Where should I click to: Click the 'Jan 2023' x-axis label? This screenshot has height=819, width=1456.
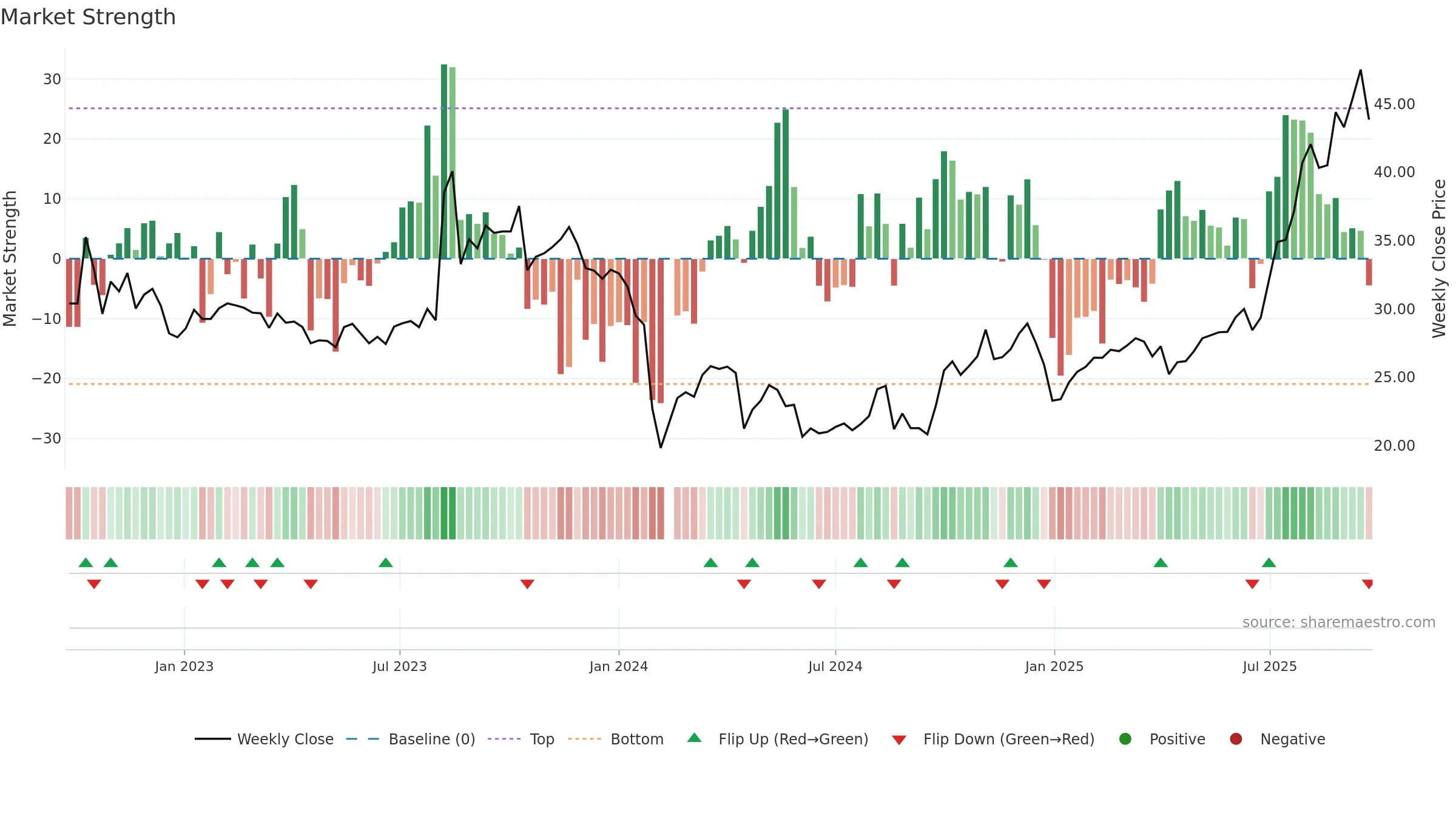click(184, 667)
